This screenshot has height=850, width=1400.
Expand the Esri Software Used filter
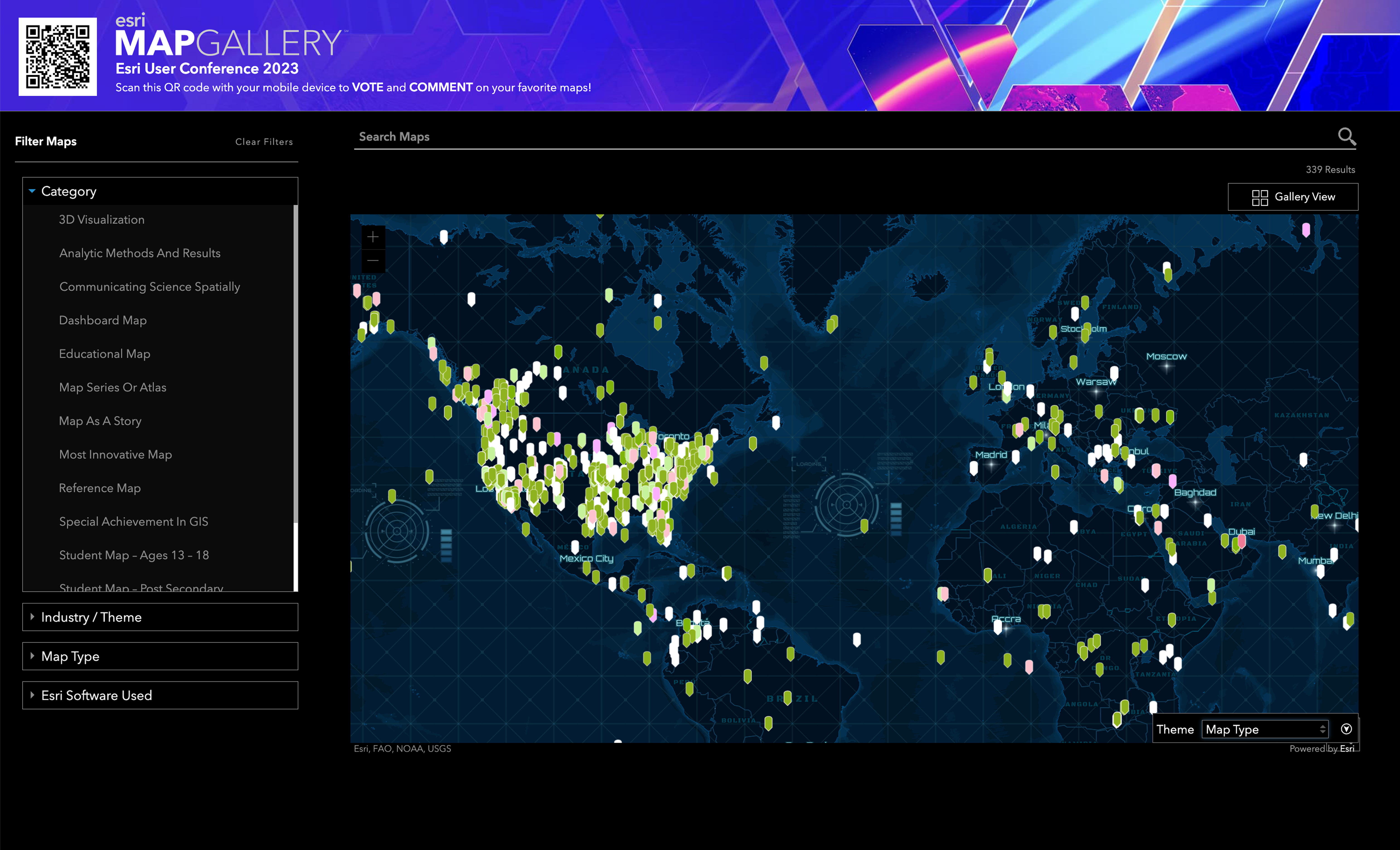160,695
